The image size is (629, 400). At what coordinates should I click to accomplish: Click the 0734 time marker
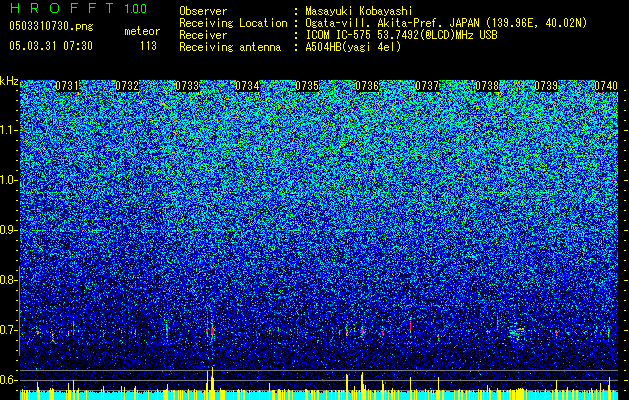tap(247, 86)
